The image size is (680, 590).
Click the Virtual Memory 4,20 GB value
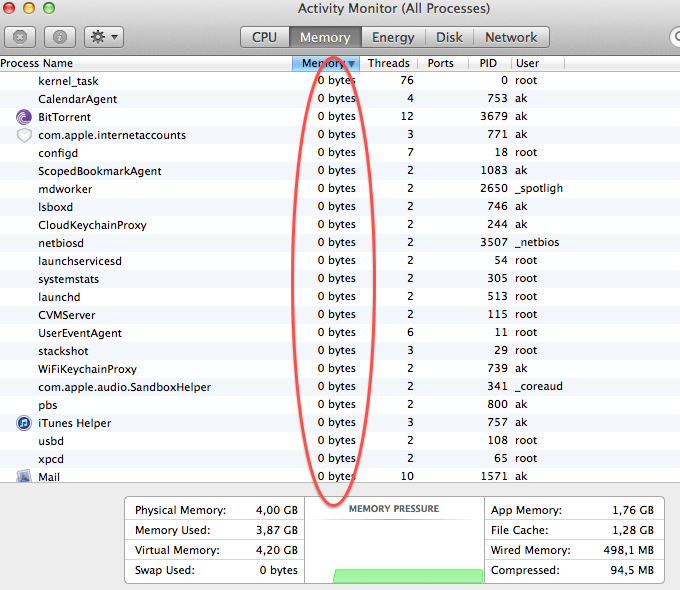pos(277,550)
